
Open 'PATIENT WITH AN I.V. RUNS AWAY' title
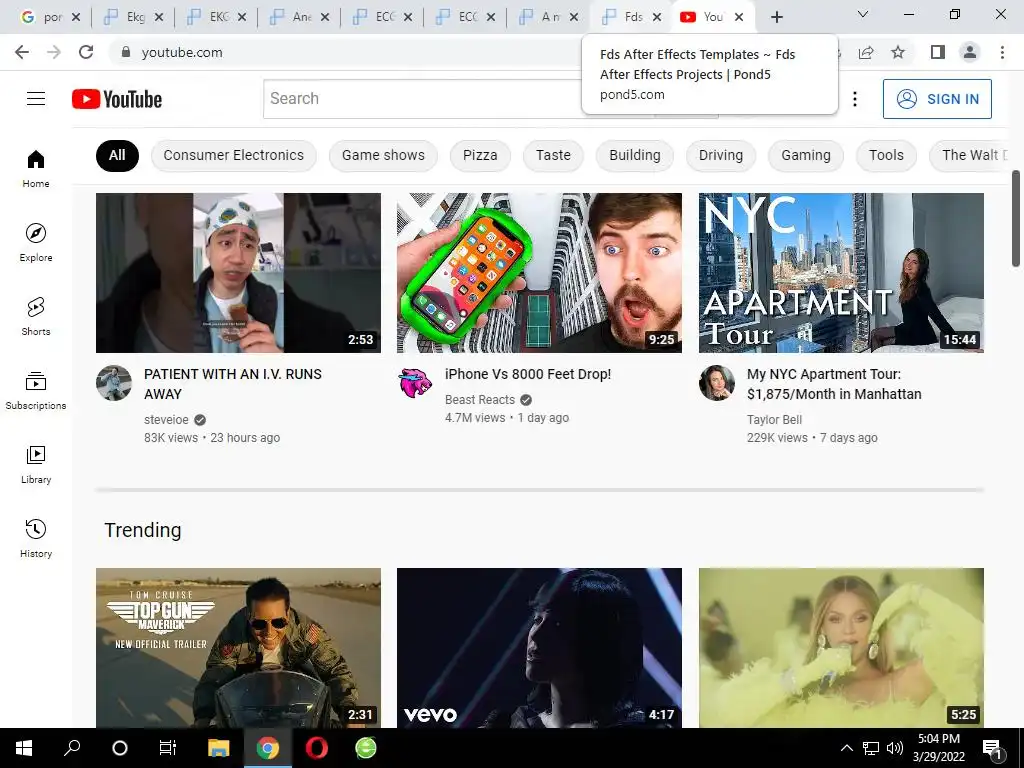pyautogui.click(x=232, y=384)
